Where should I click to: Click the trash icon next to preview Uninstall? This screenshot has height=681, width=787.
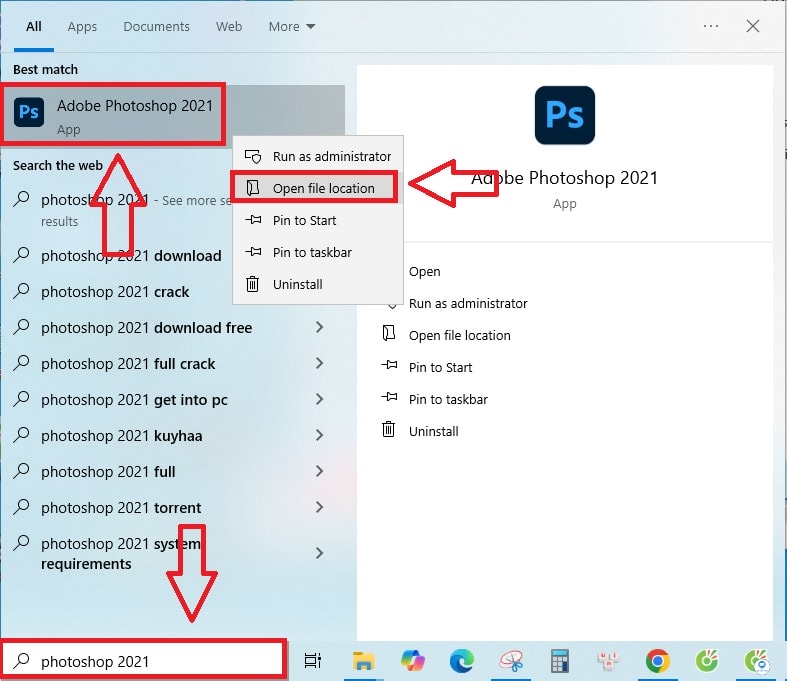point(388,430)
